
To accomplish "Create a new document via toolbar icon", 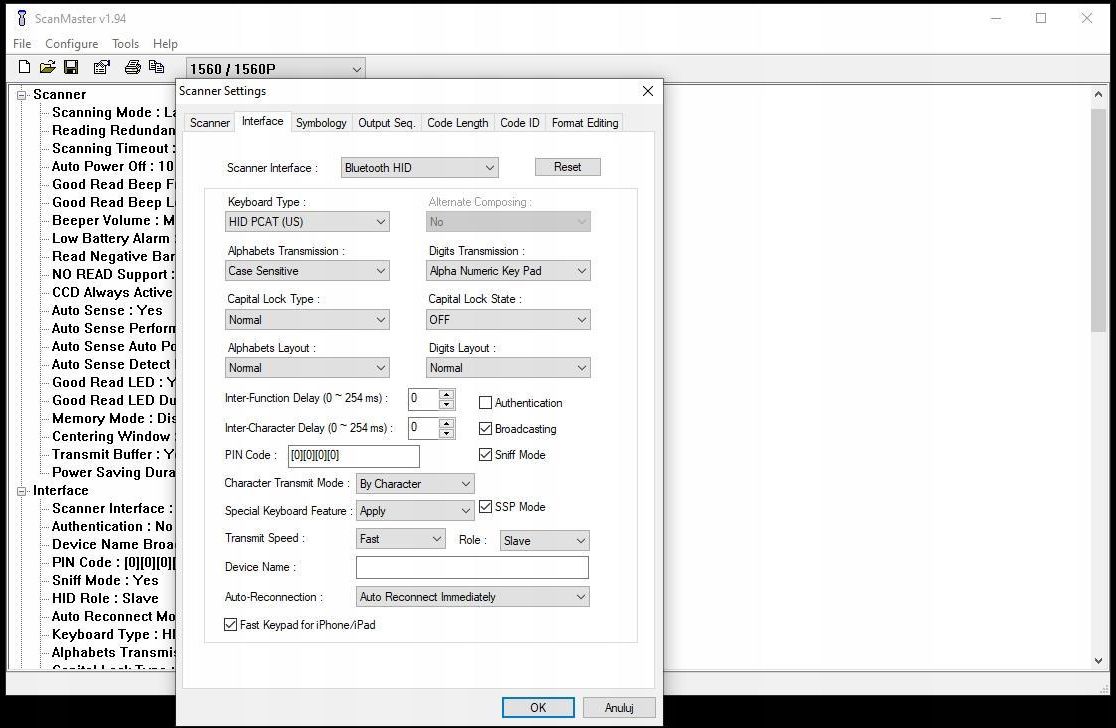I will tap(23, 66).
